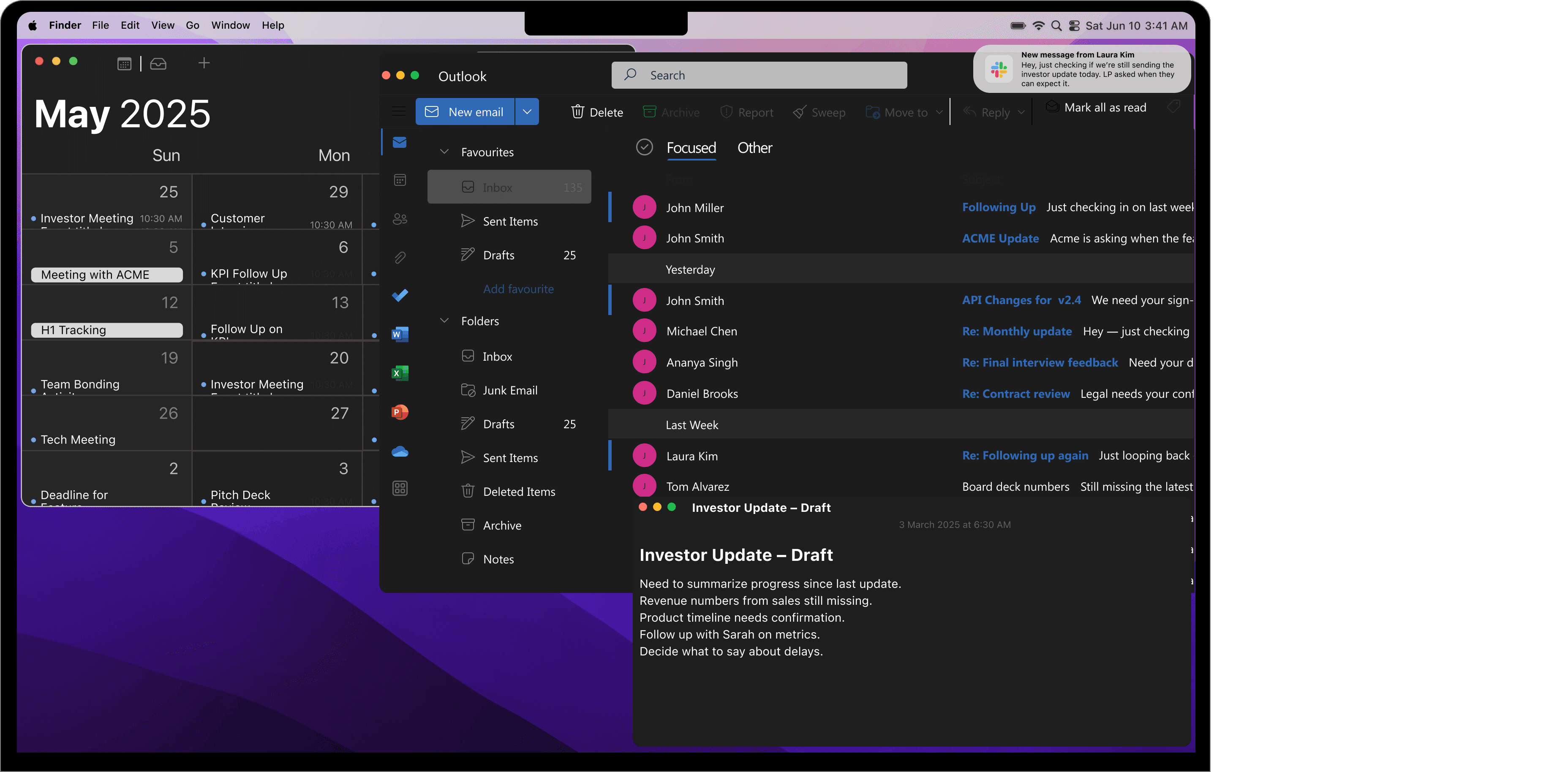Image resolution: width=1568 pixels, height=772 pixels.
Task: Click the Outlook Search field
Action: [759, 76]
